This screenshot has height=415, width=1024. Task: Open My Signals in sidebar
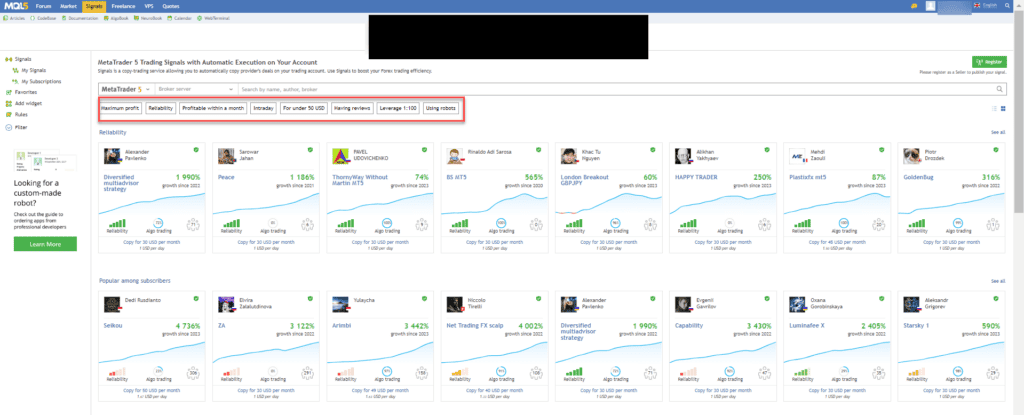pos(33,70)
